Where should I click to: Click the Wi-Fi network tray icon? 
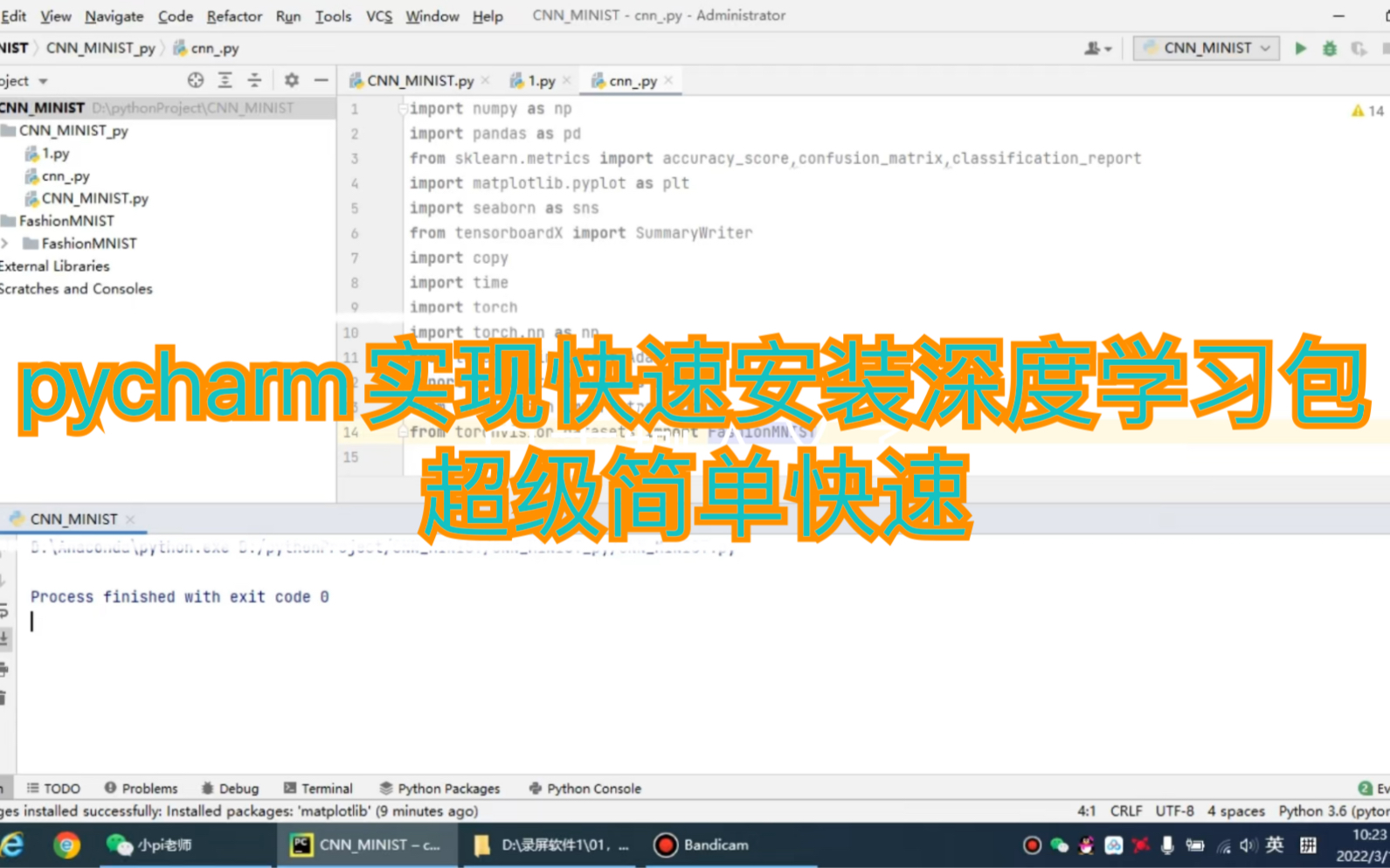[1223, 845]
